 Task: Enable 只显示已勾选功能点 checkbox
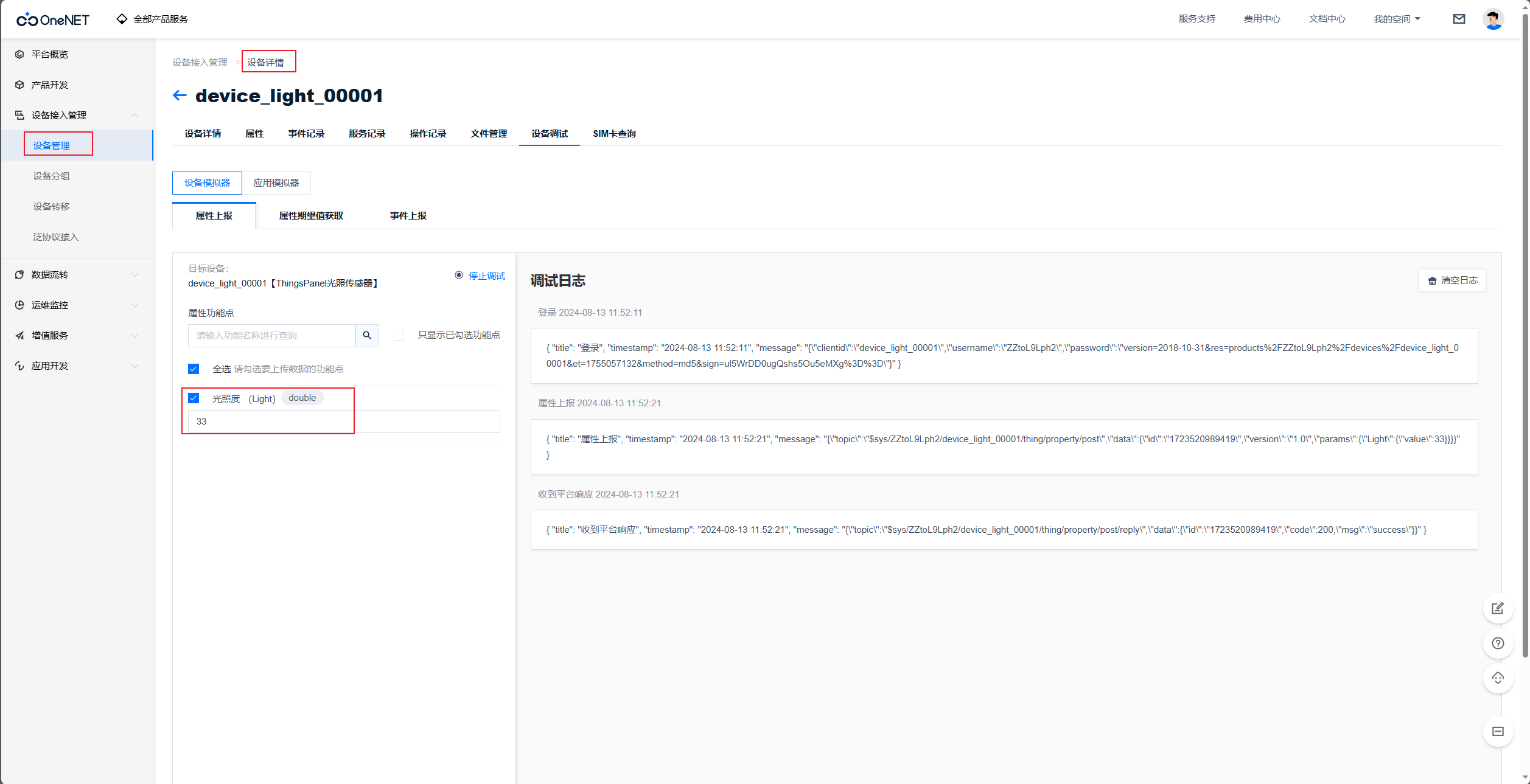pos(399,335)
